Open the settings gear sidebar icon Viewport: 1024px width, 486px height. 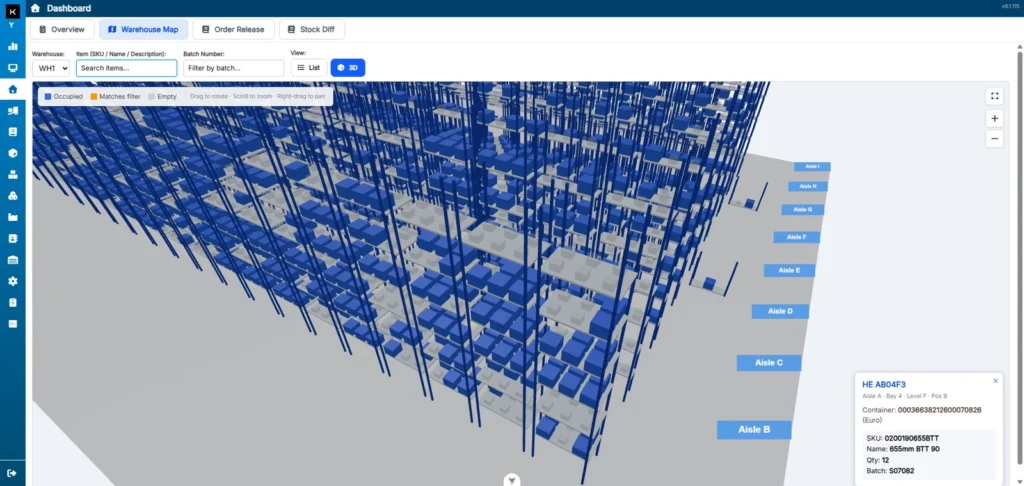click(x=12, y=281)
